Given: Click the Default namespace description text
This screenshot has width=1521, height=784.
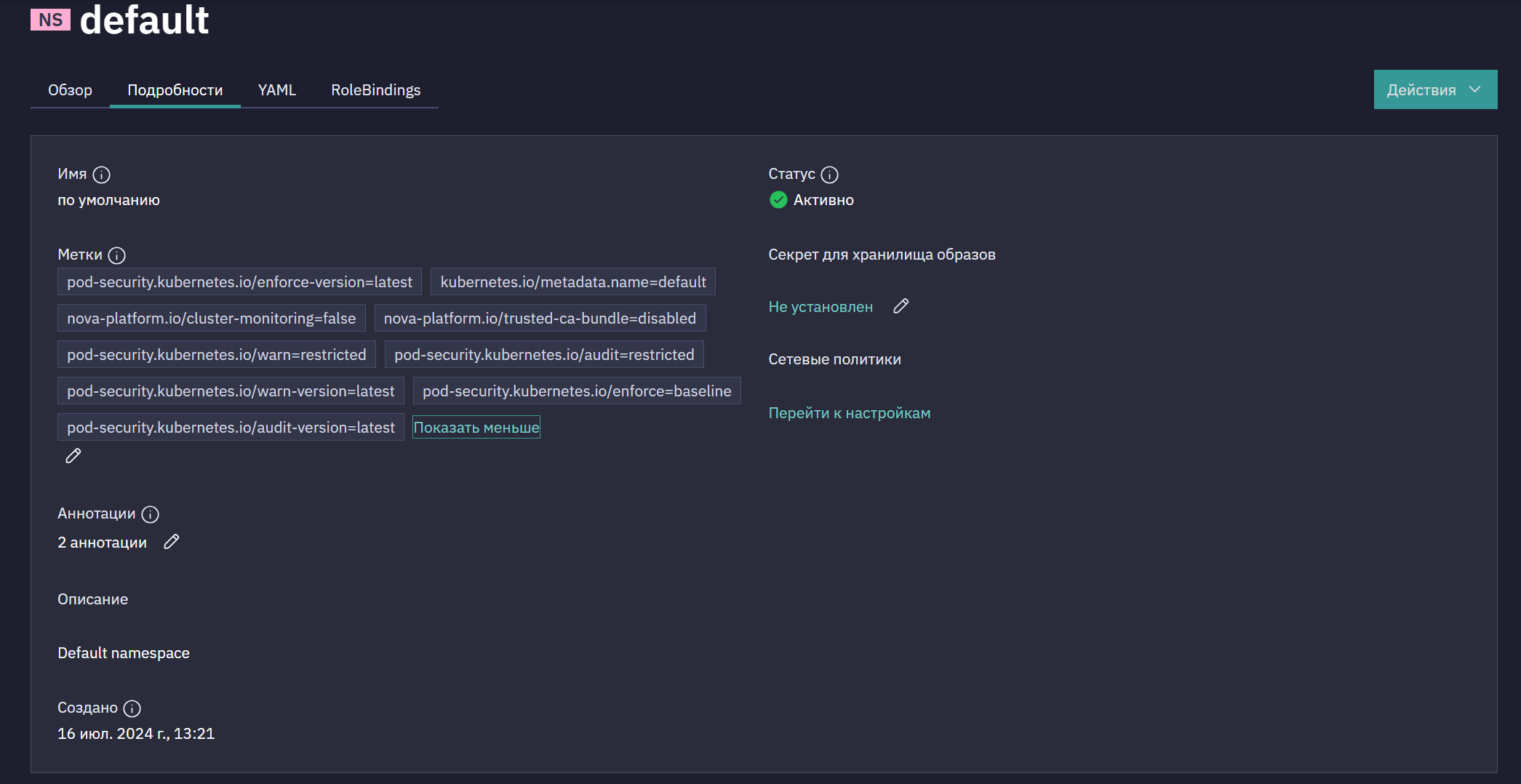Looking at the screenshot, I should [x=124, y=653].
